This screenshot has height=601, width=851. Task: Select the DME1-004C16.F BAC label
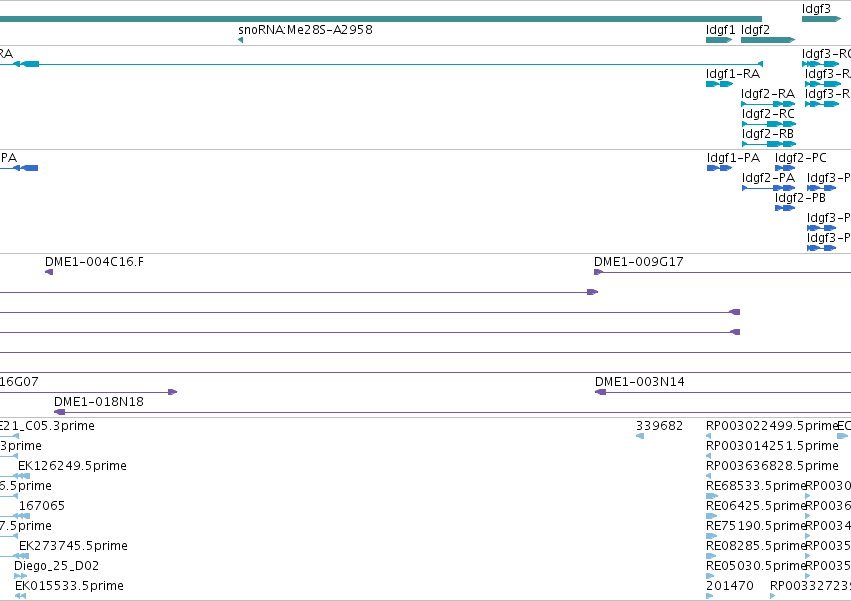point(94,262)
